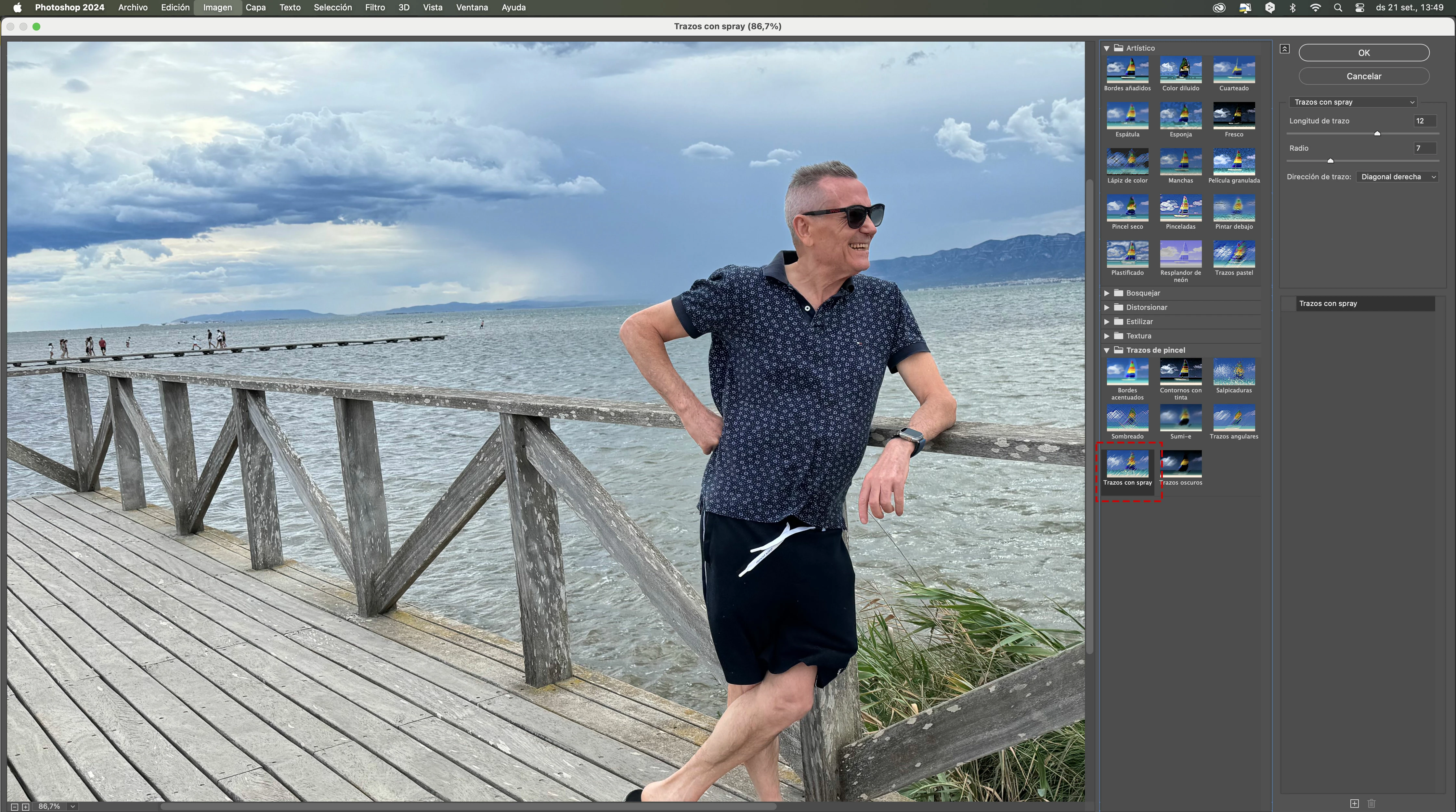The height and width of the screenshot is (812, 1456).
Task: Open the filter name dropdown Trazos con spray
Action: coord(1353,102)
